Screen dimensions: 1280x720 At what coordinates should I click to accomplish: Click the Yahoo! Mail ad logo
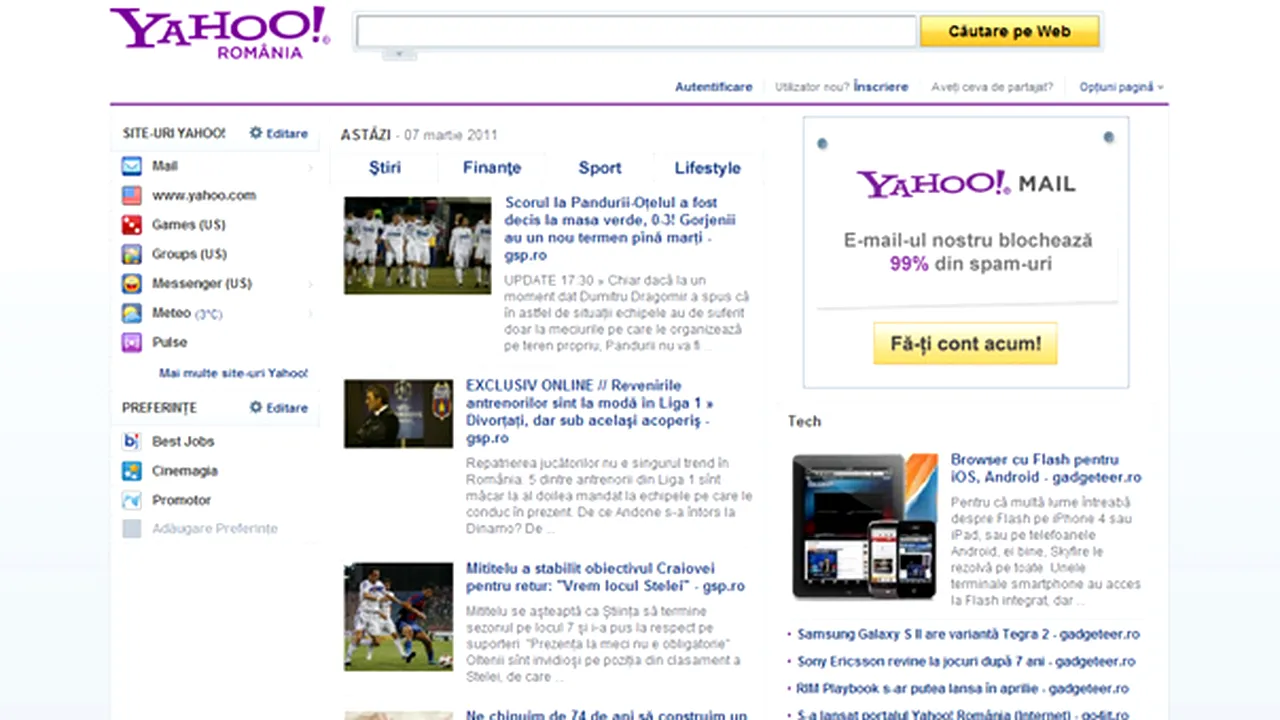[x=966, y=183]
